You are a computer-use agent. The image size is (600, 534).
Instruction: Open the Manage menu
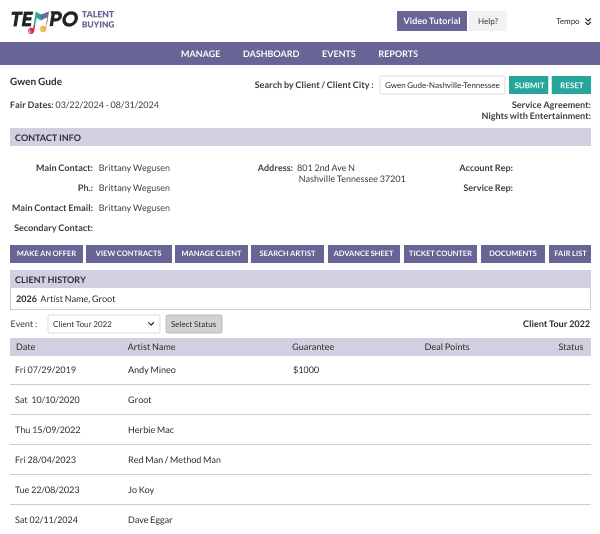(200, 54)
